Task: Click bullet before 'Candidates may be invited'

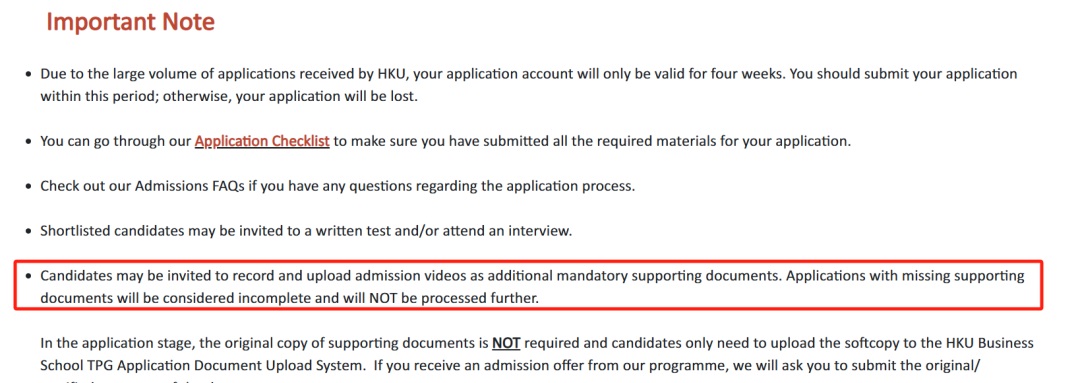Action: 28,276
